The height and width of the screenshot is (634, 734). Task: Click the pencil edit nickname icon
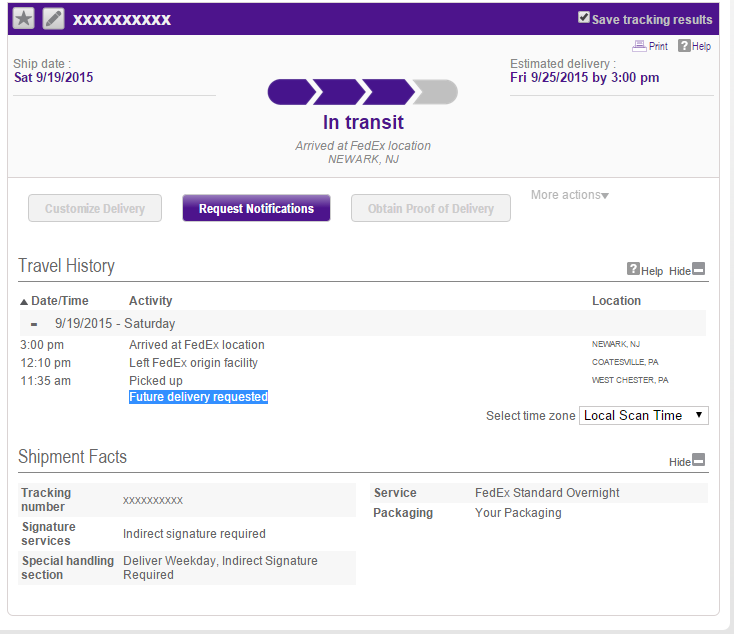point(53,19)
